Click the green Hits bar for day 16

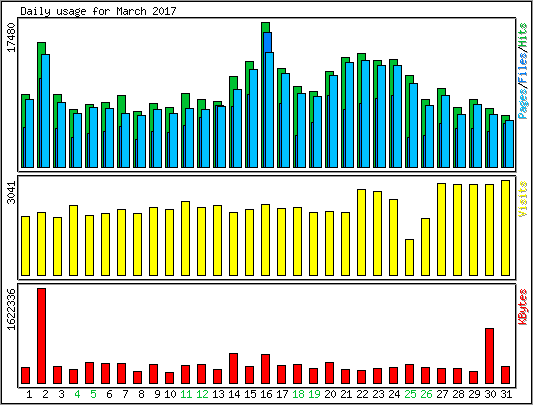[x=265, y=28]
